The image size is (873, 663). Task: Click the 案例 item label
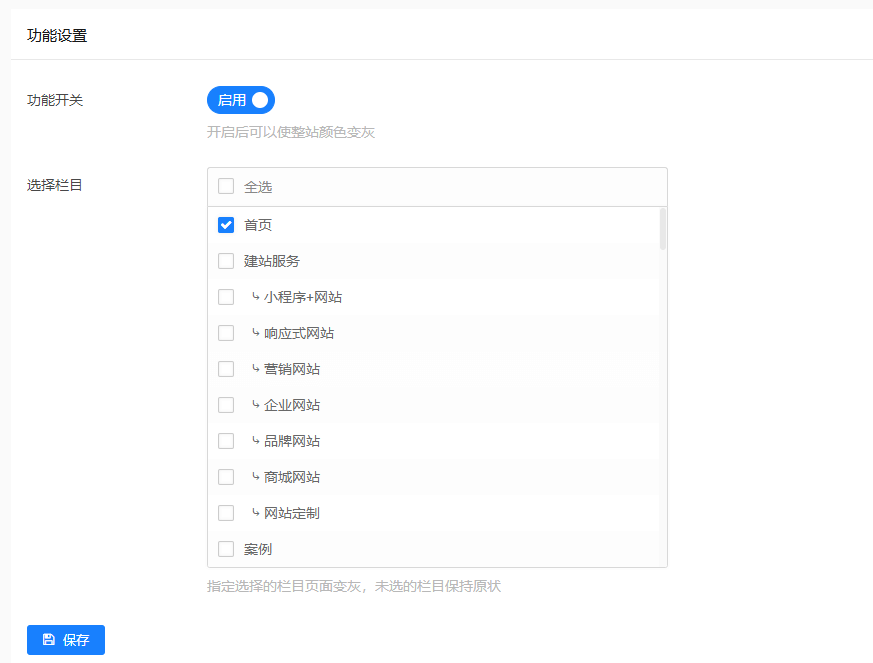click(x=258, y=549)
